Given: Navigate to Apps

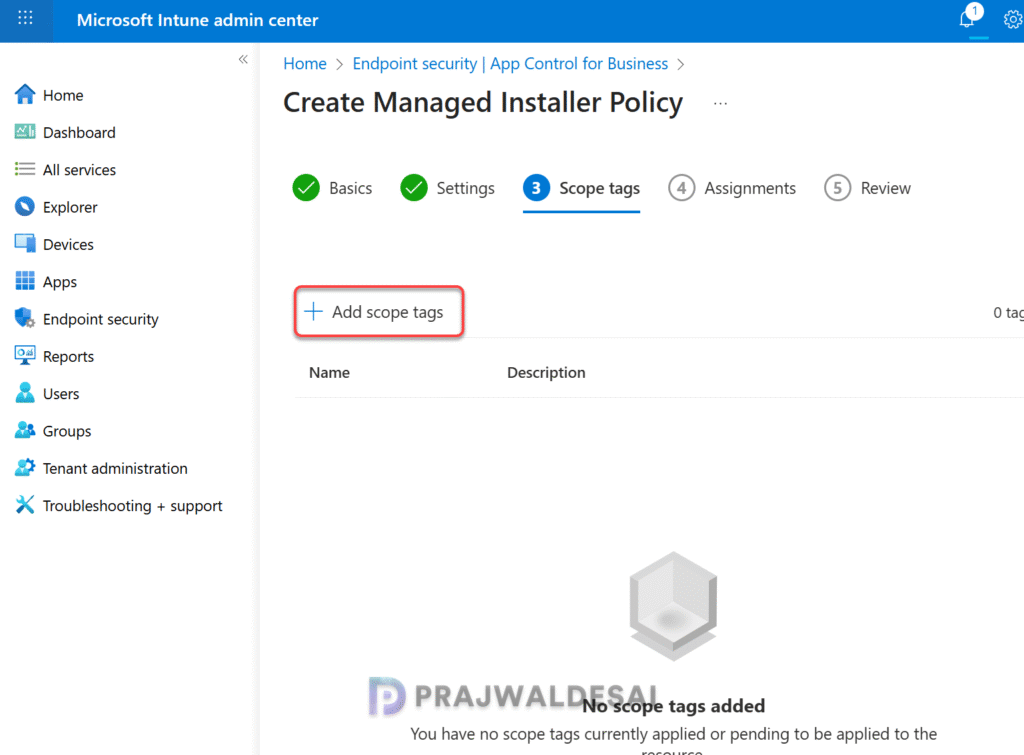Looking at the screenshot, I should pos(59,282).
